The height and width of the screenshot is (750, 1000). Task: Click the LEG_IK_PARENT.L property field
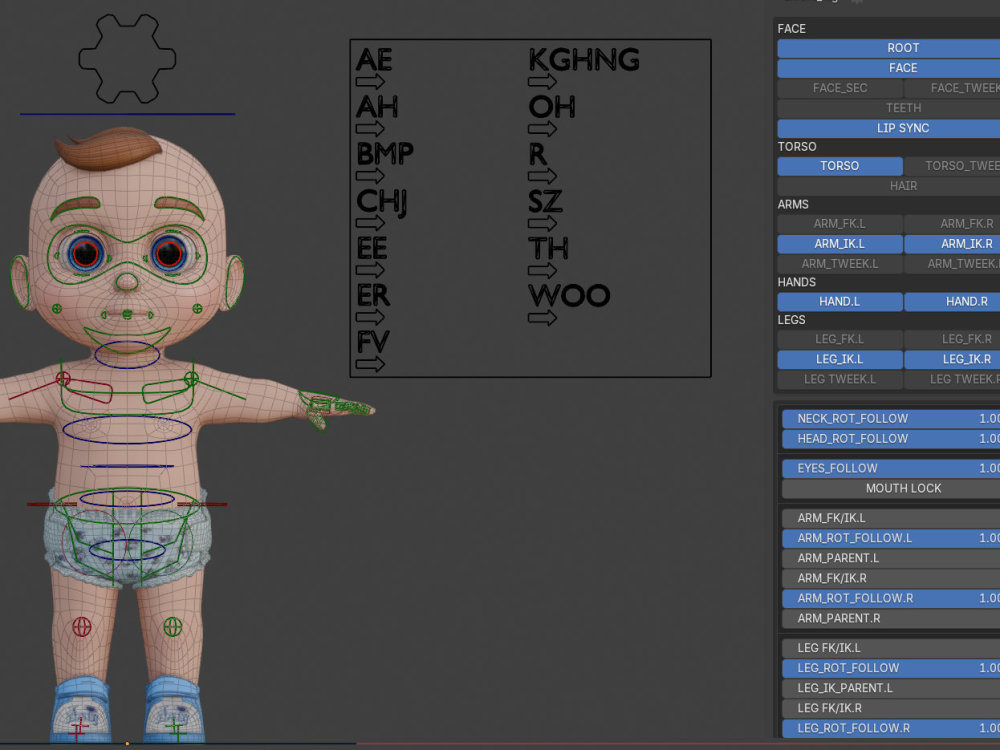pos(891,688)
